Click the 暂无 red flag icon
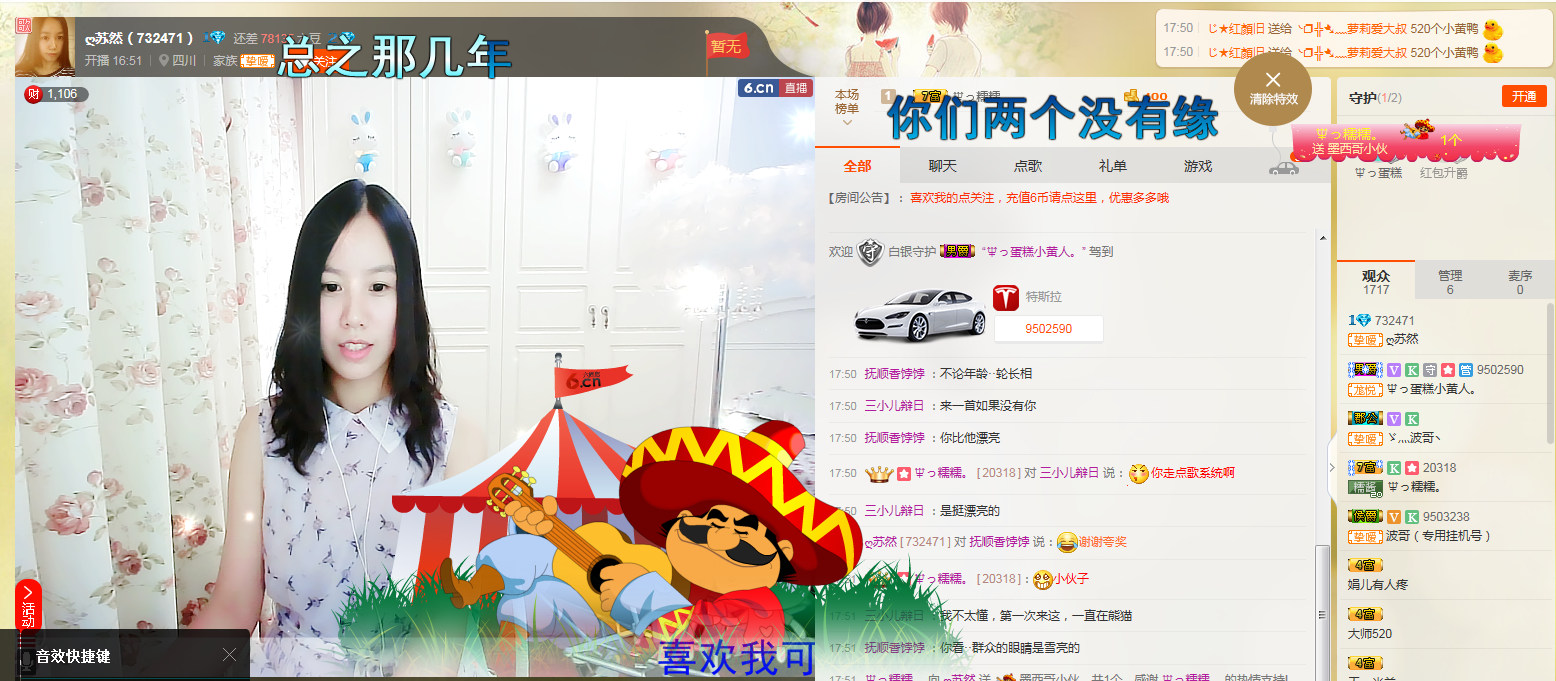The width and height of the screenshot is (1556, 681). click(727, 49)
